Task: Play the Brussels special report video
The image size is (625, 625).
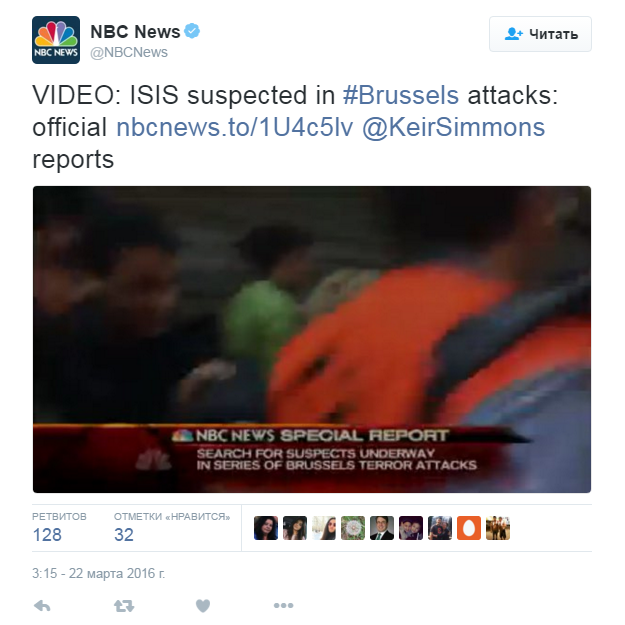Action: tap(312, 339)
